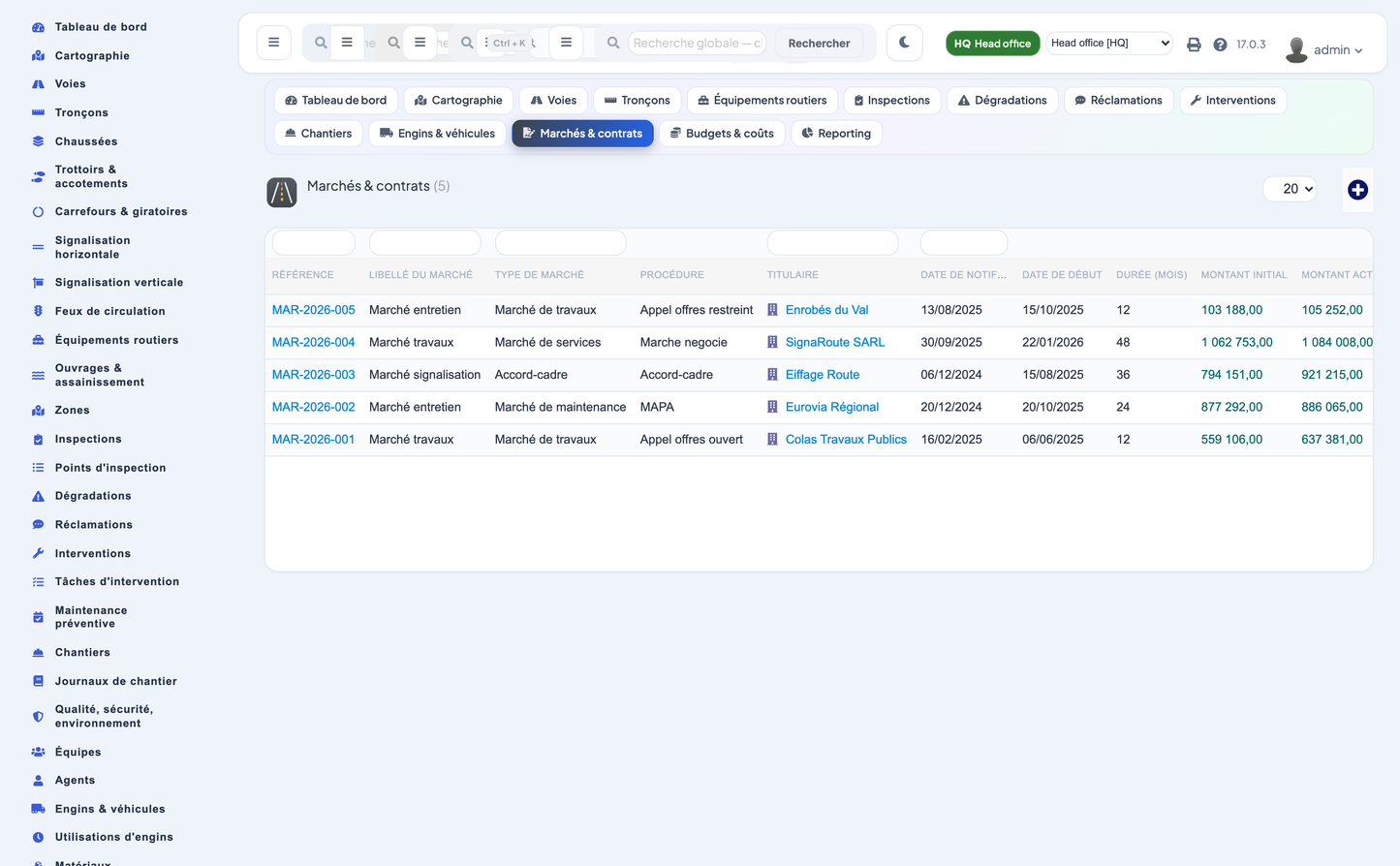
Task: Switch to the Tableau de bord tab
Action: click(x=335, y=101)
